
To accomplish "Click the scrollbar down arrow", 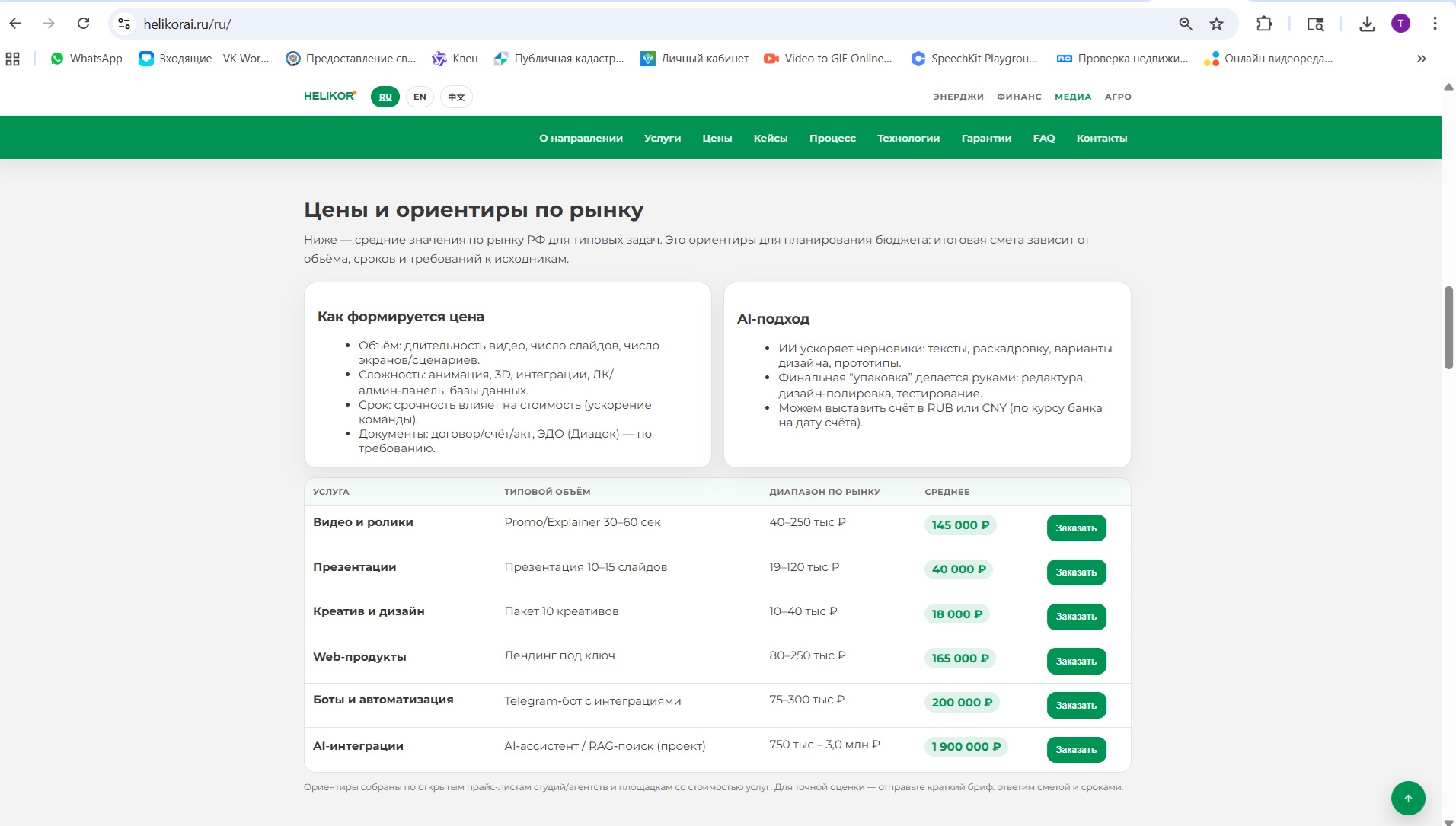I will pos(1448,821).
